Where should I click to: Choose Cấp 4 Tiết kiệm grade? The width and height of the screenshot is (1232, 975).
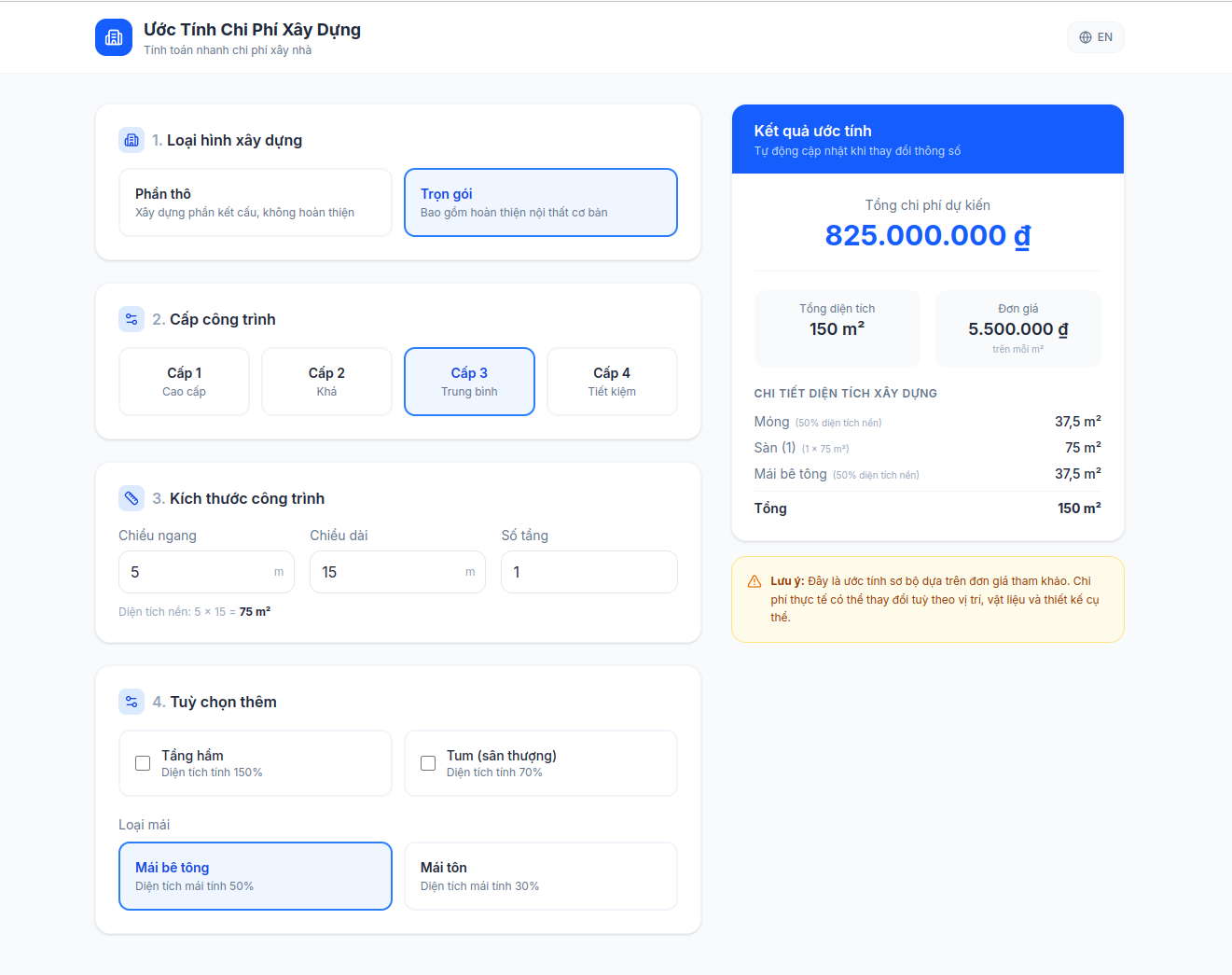point(612,382)
